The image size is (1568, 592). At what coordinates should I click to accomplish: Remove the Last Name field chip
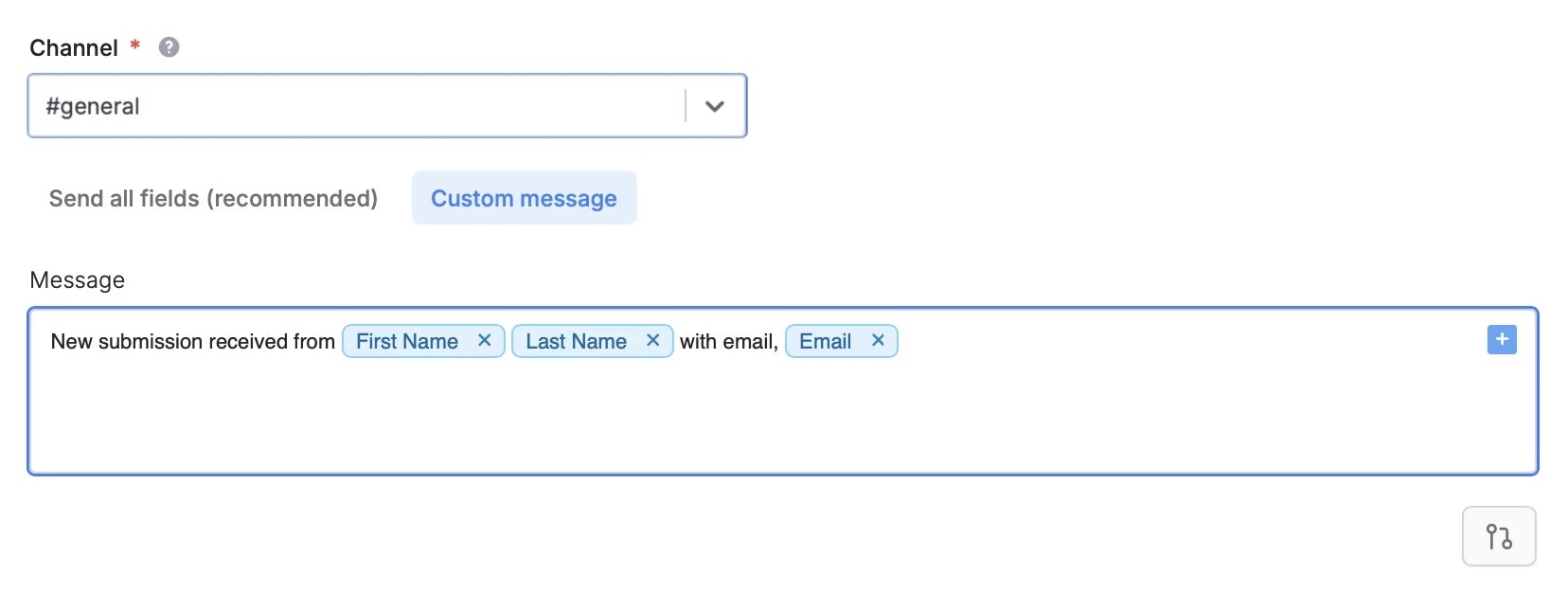(651, 340)
